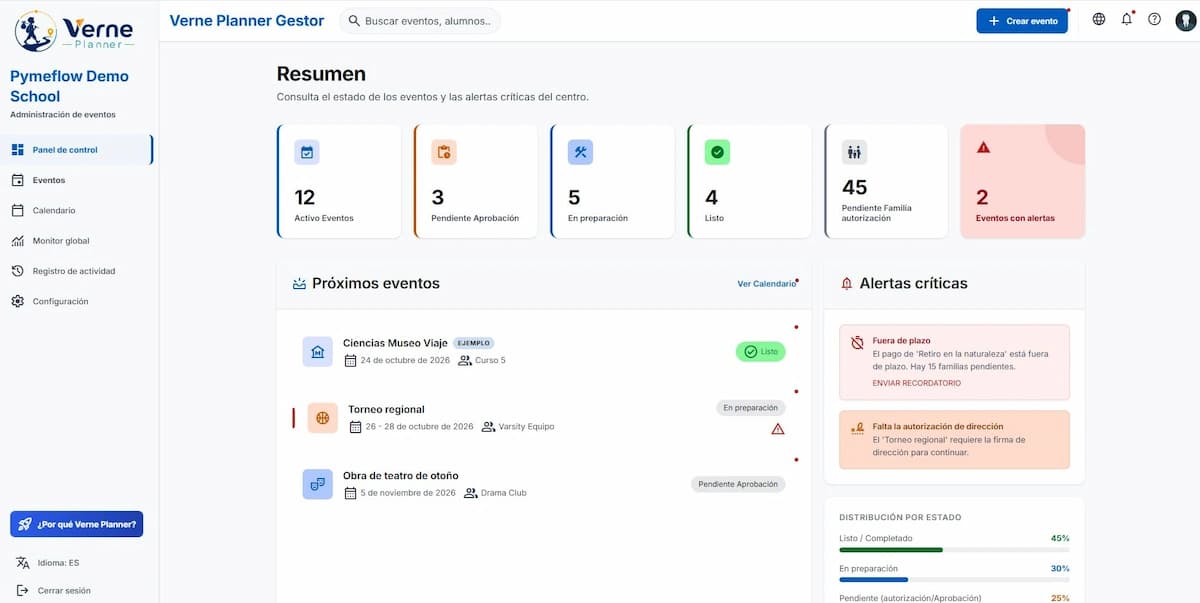Viewport: 1200px width, 603px height.
Task: Click the warning triangle on Torneo regional
Action: click(778, 429)
